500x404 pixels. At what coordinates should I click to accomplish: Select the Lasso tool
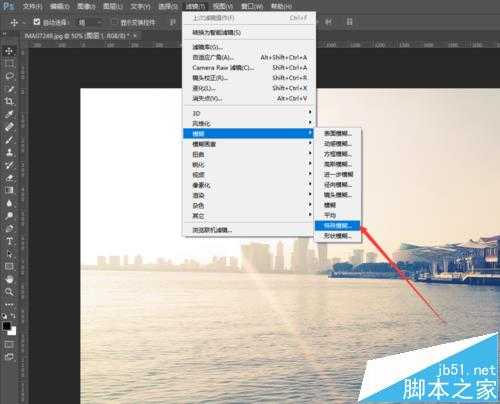[9, 76]
